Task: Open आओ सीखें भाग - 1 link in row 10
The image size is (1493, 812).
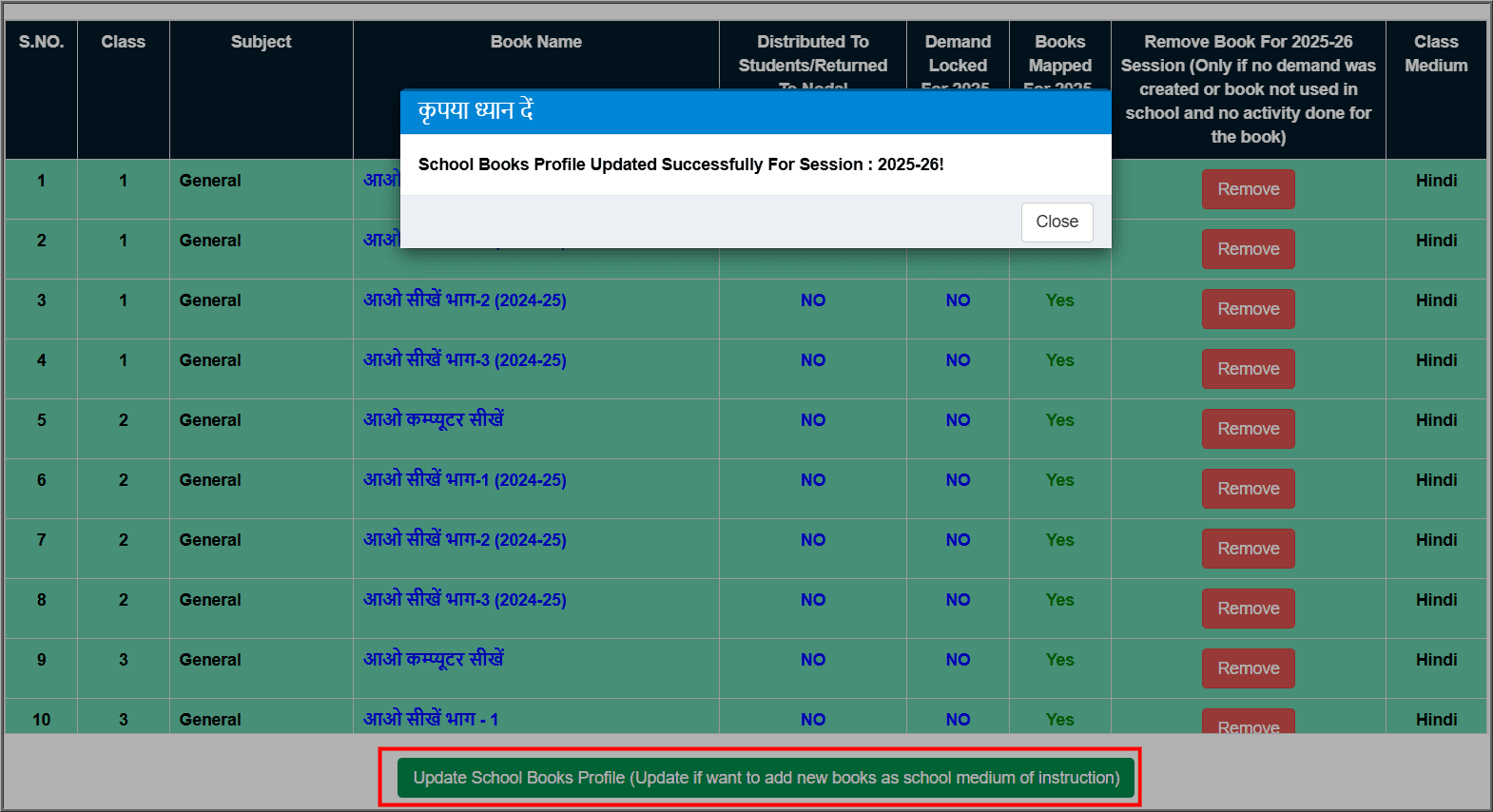Action: coord(430,720)
